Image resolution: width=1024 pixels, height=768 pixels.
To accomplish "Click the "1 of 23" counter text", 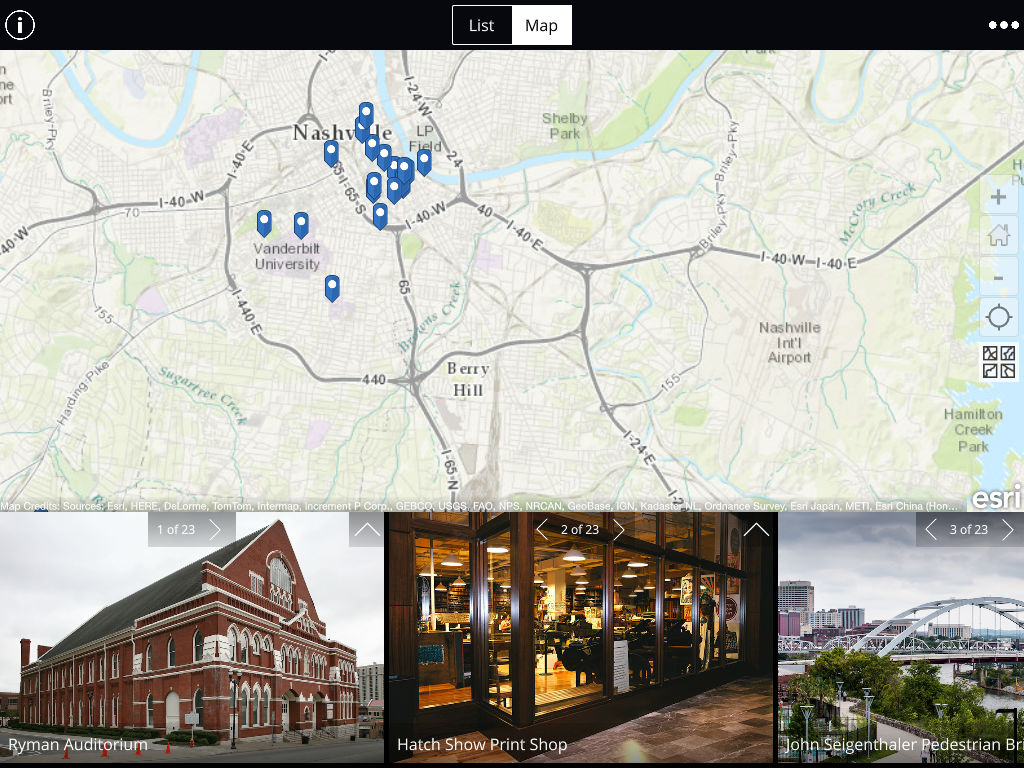I will 176,530.
